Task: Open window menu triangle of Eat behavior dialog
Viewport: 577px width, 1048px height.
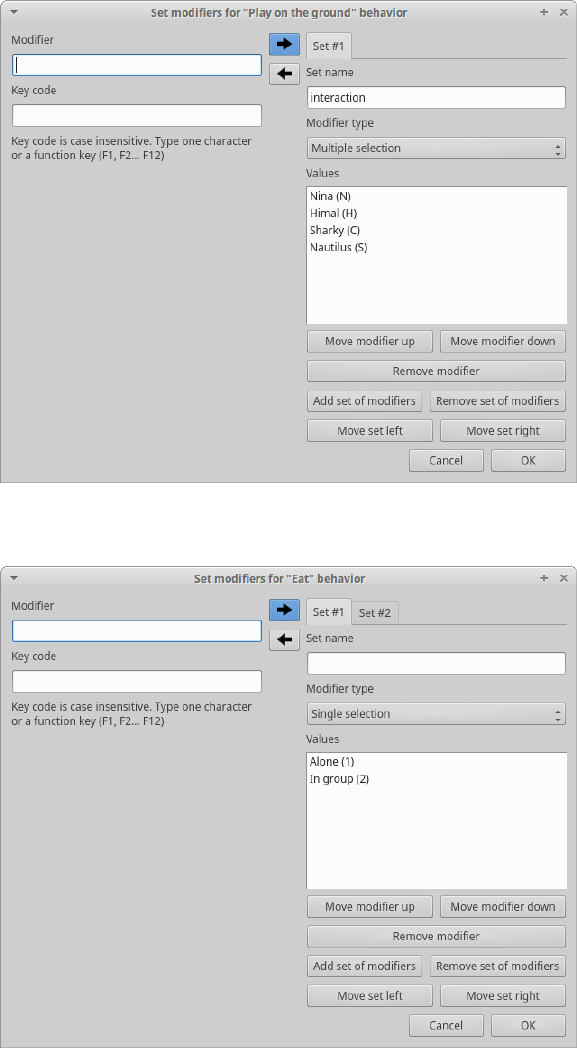Action: 13,578
